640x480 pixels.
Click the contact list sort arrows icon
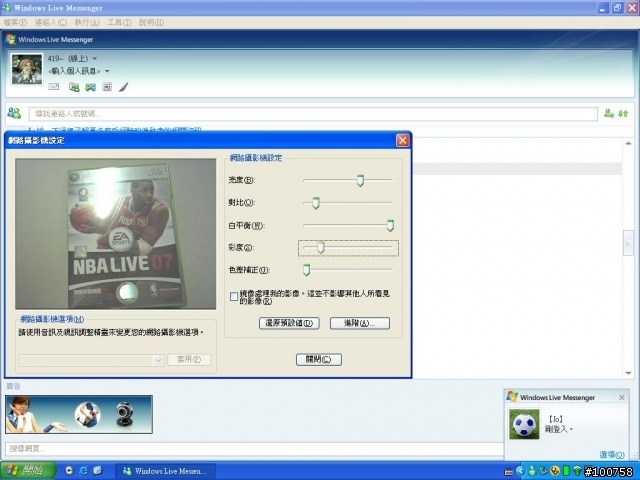coord(623,113)
